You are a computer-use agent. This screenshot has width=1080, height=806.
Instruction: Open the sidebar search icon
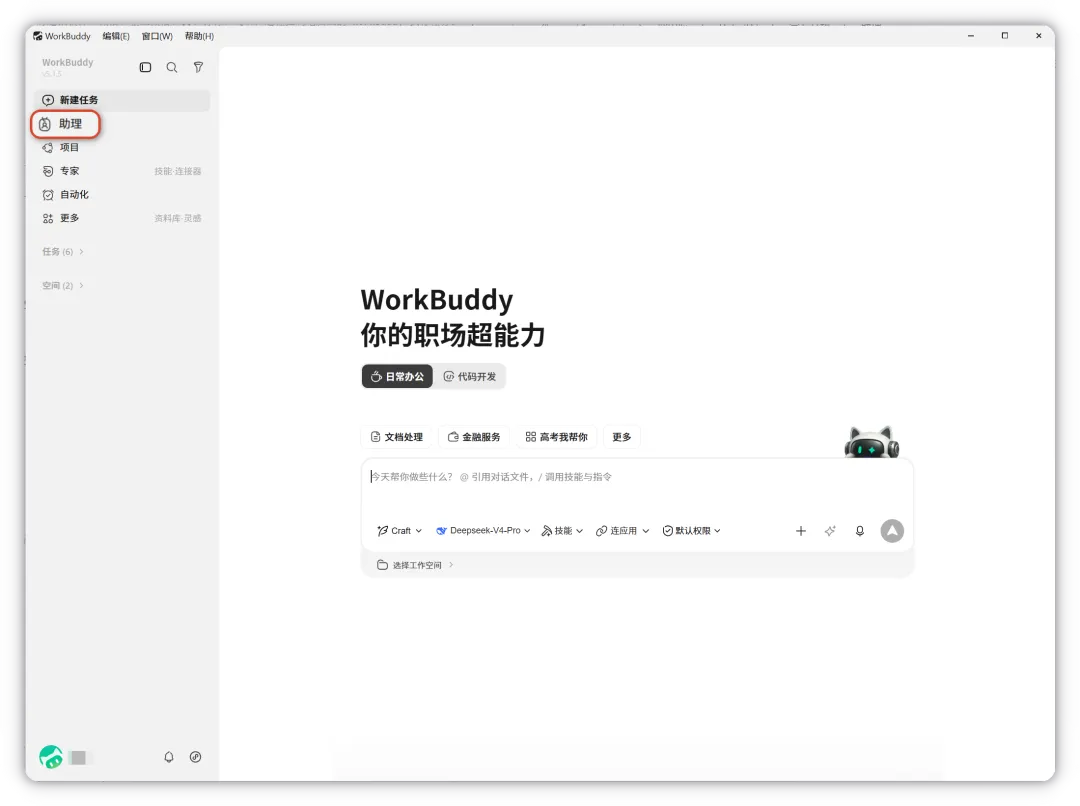click(172, 68)
